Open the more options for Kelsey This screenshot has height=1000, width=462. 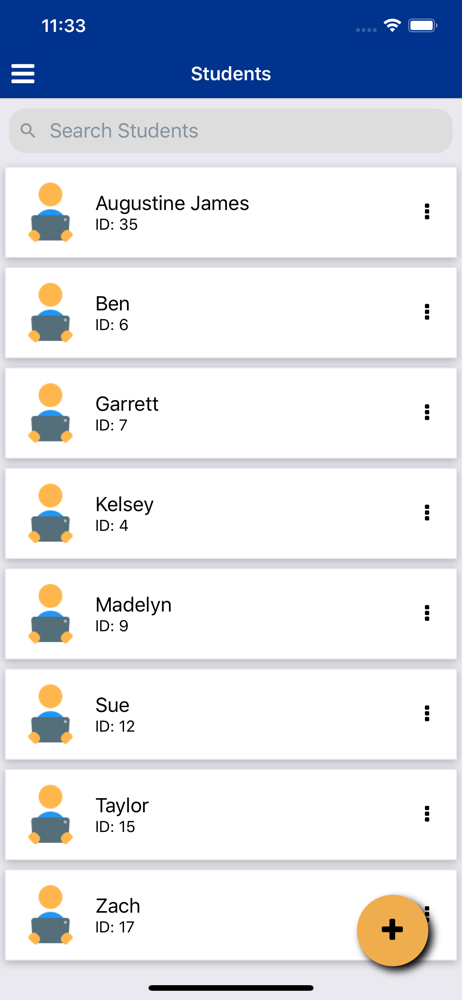(x=427, y=513)
